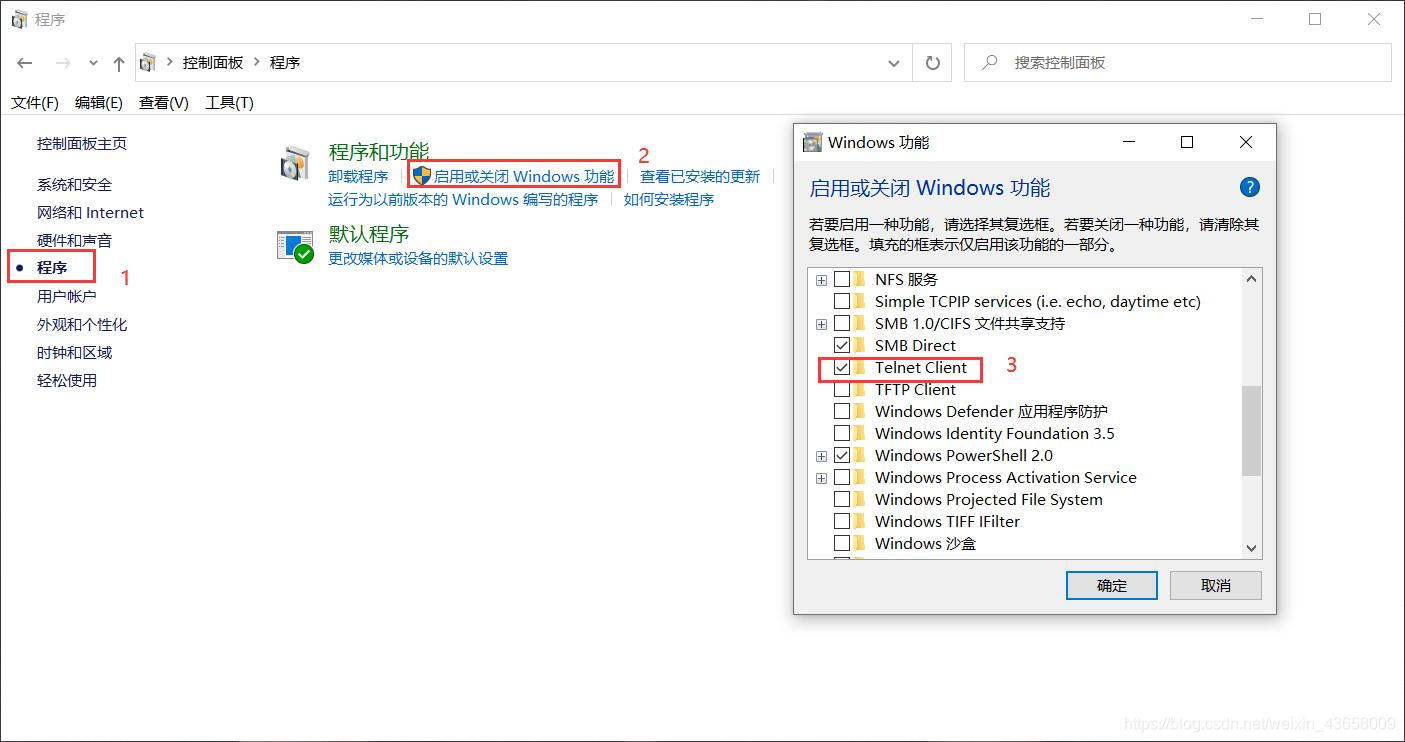This screenshot has height=742, width=1405.
Task: Enable the TFTP Client checkbox
Action: pyautogui.click(x=842, y=389)
